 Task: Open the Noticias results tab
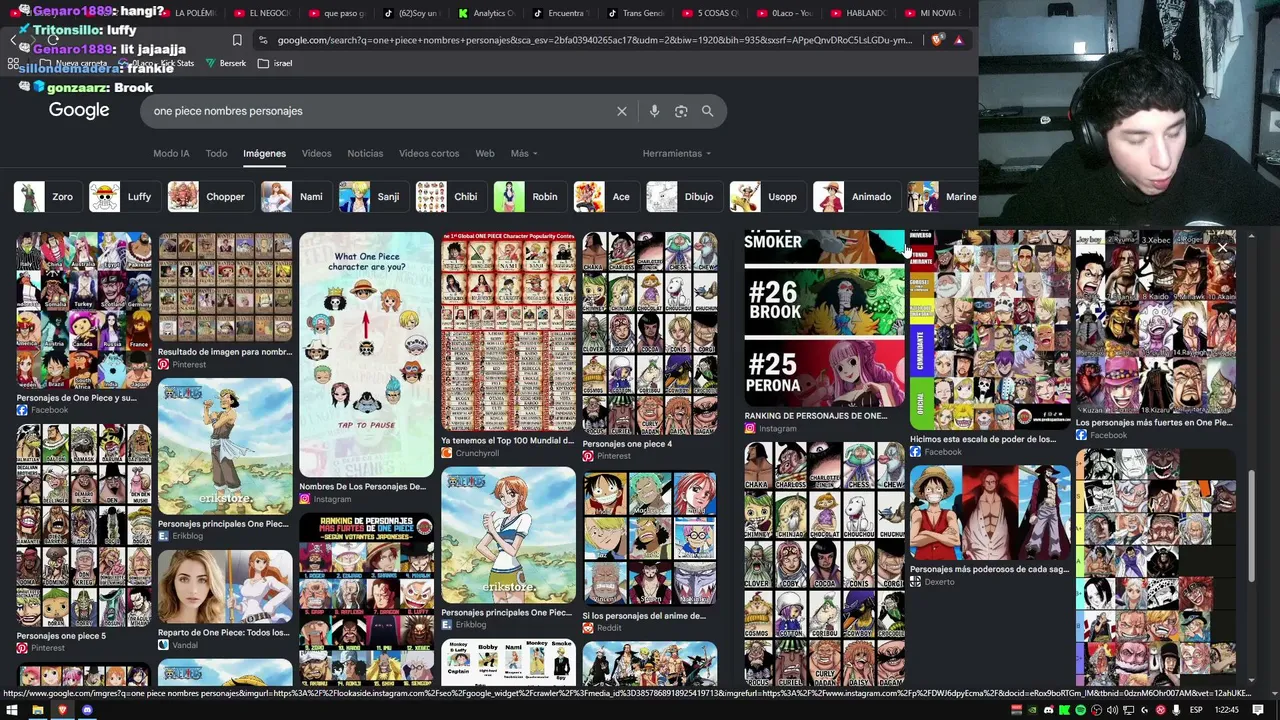[x=365, y=153]
